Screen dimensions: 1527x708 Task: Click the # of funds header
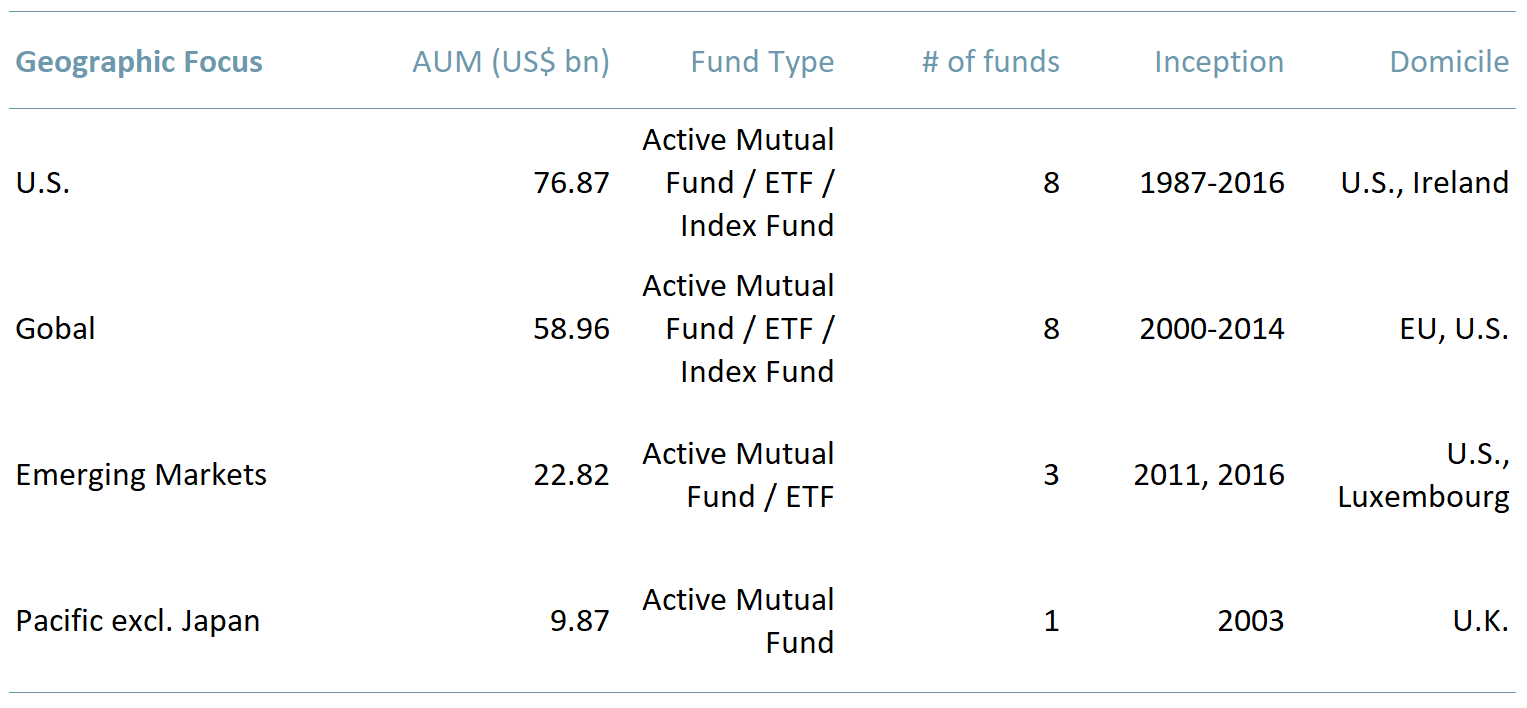point(990,62)
